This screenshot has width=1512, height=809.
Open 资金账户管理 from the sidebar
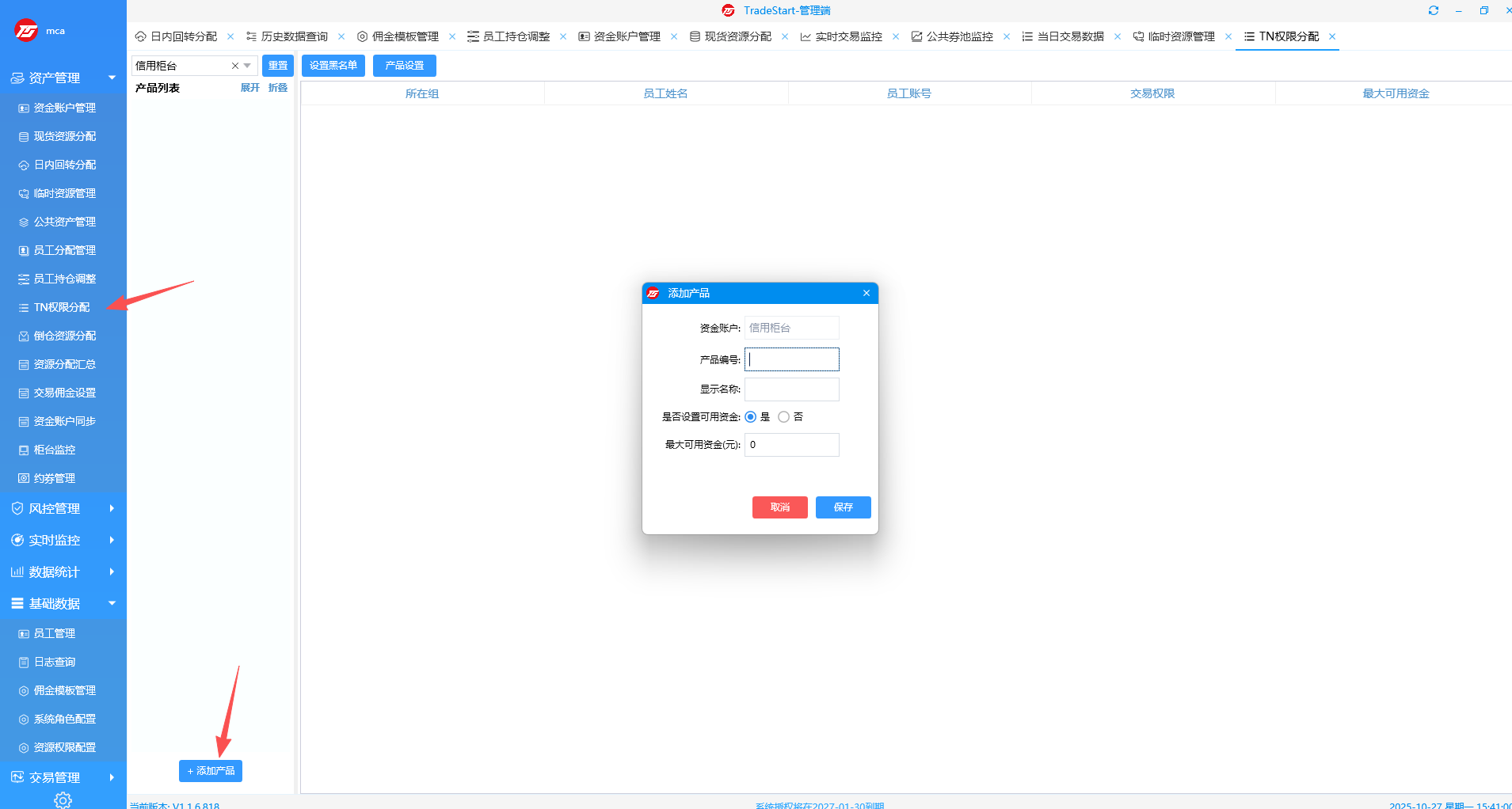(64, 108)
